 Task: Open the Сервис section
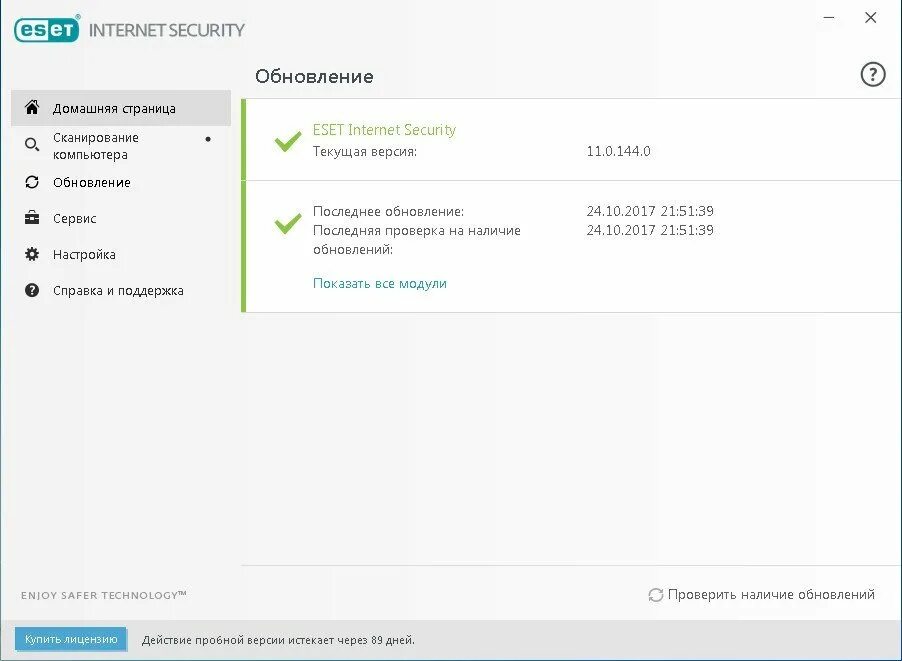click(121, 219)
